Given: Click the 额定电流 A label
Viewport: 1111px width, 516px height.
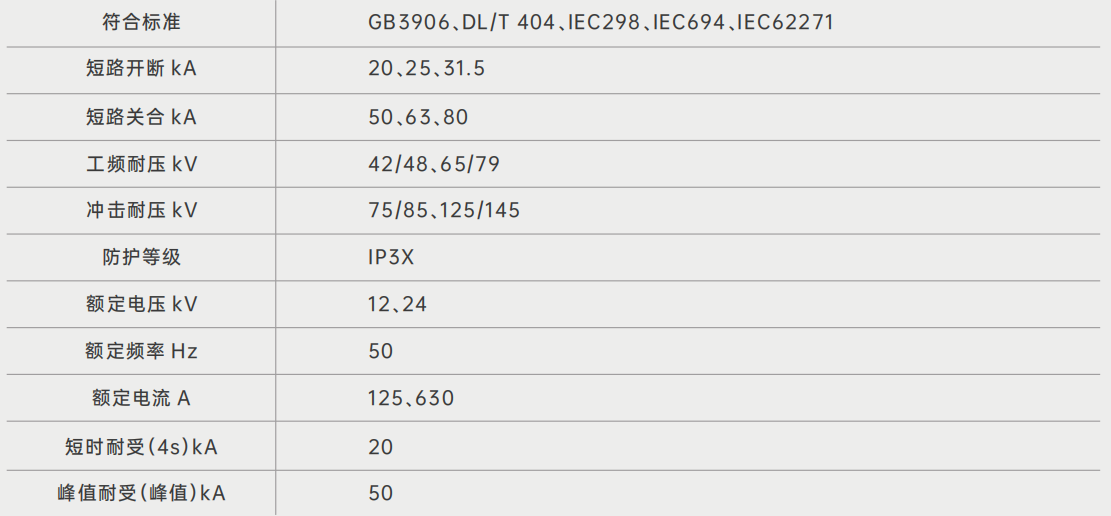Looking at the screenshot, I should click(141, 398).
